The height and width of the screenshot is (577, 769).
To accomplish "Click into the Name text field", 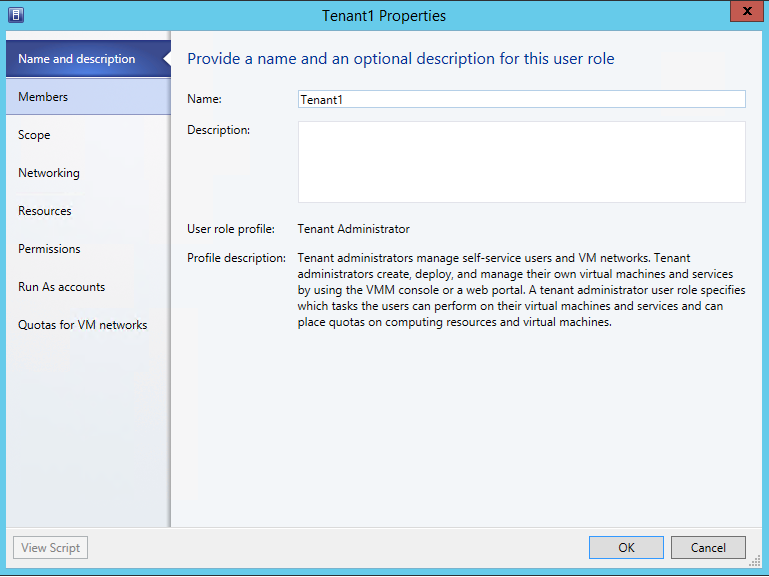I will [521, 99].
